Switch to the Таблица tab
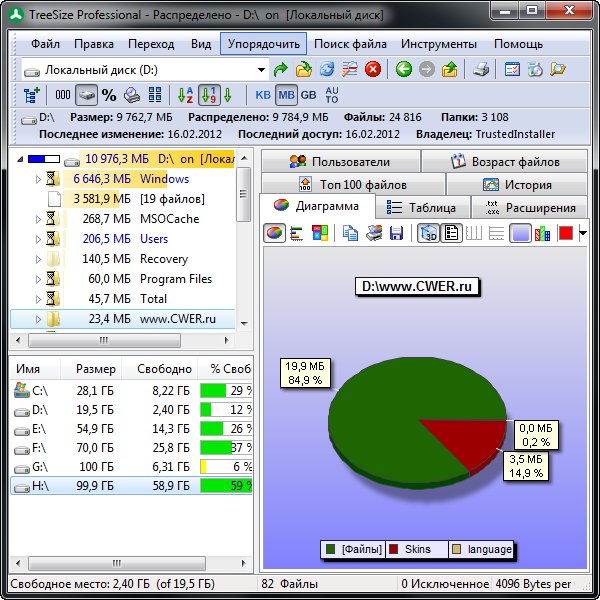Image resolution: width=600 pixels, height=600 pixels. click(x=422, y=207)
